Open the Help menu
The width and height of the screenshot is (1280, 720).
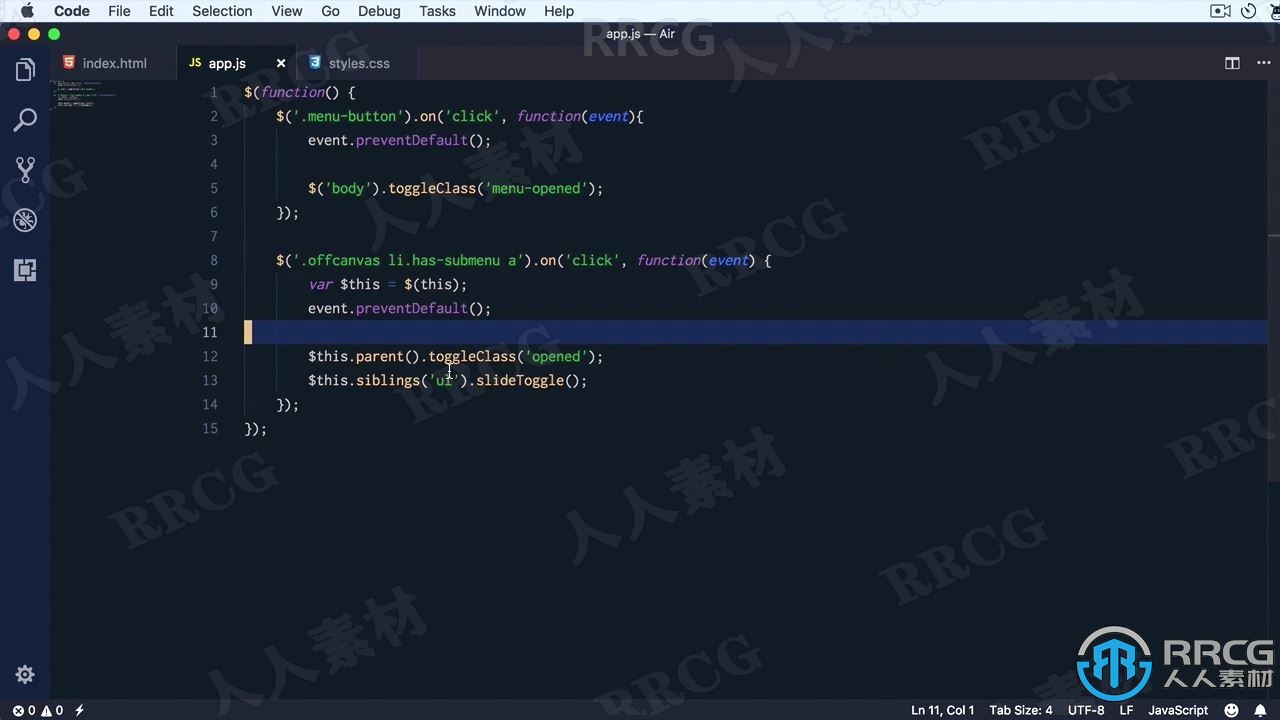tap(559, 11)
